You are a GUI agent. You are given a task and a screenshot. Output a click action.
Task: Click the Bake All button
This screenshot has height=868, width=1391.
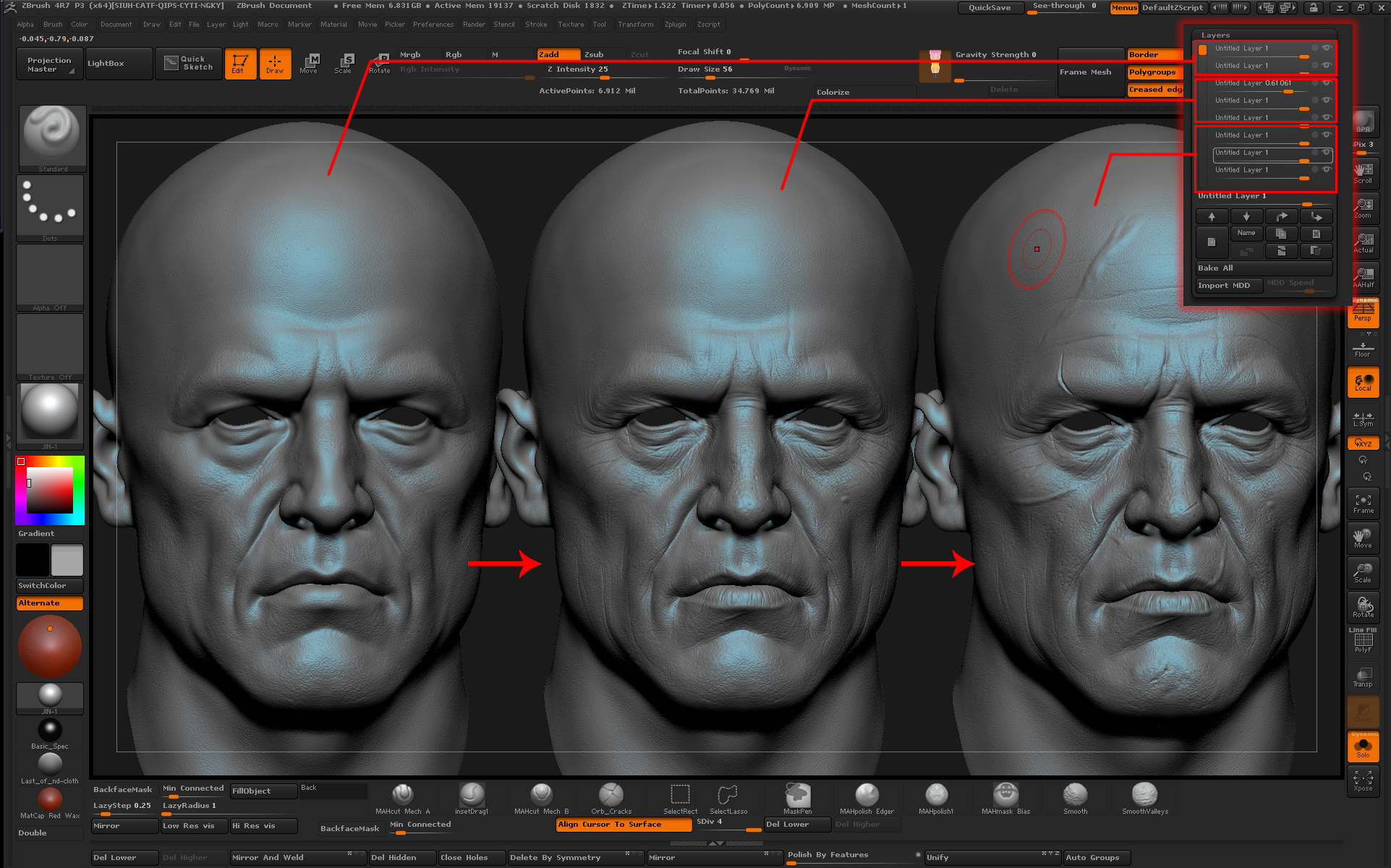(1264, 268)
